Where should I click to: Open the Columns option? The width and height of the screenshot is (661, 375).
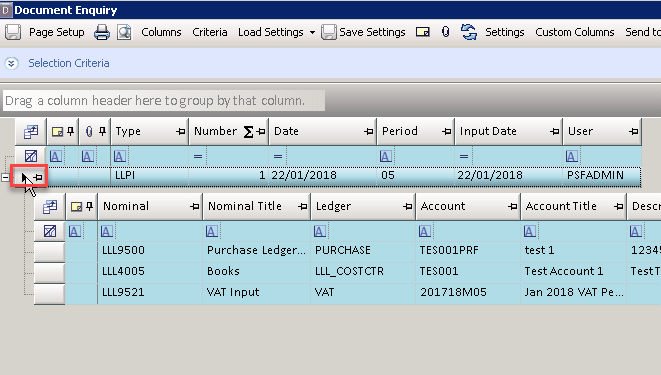[161, 32]
